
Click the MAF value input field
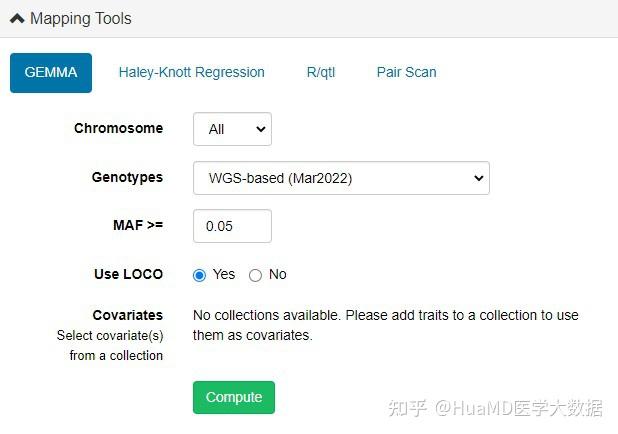pyautogui.click(x=232, y=226)
